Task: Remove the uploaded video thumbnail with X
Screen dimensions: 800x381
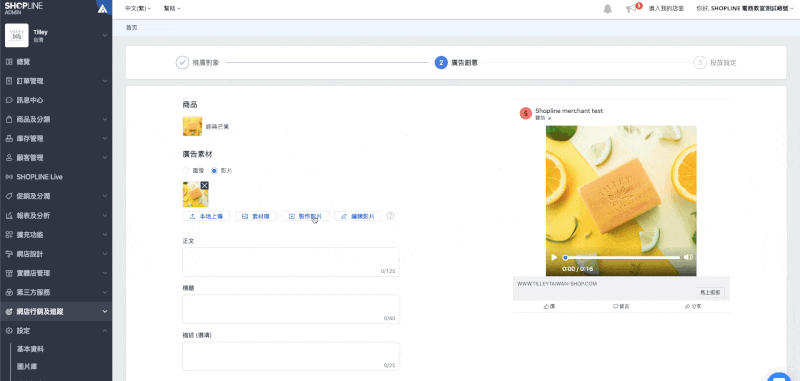Action: 204,185
